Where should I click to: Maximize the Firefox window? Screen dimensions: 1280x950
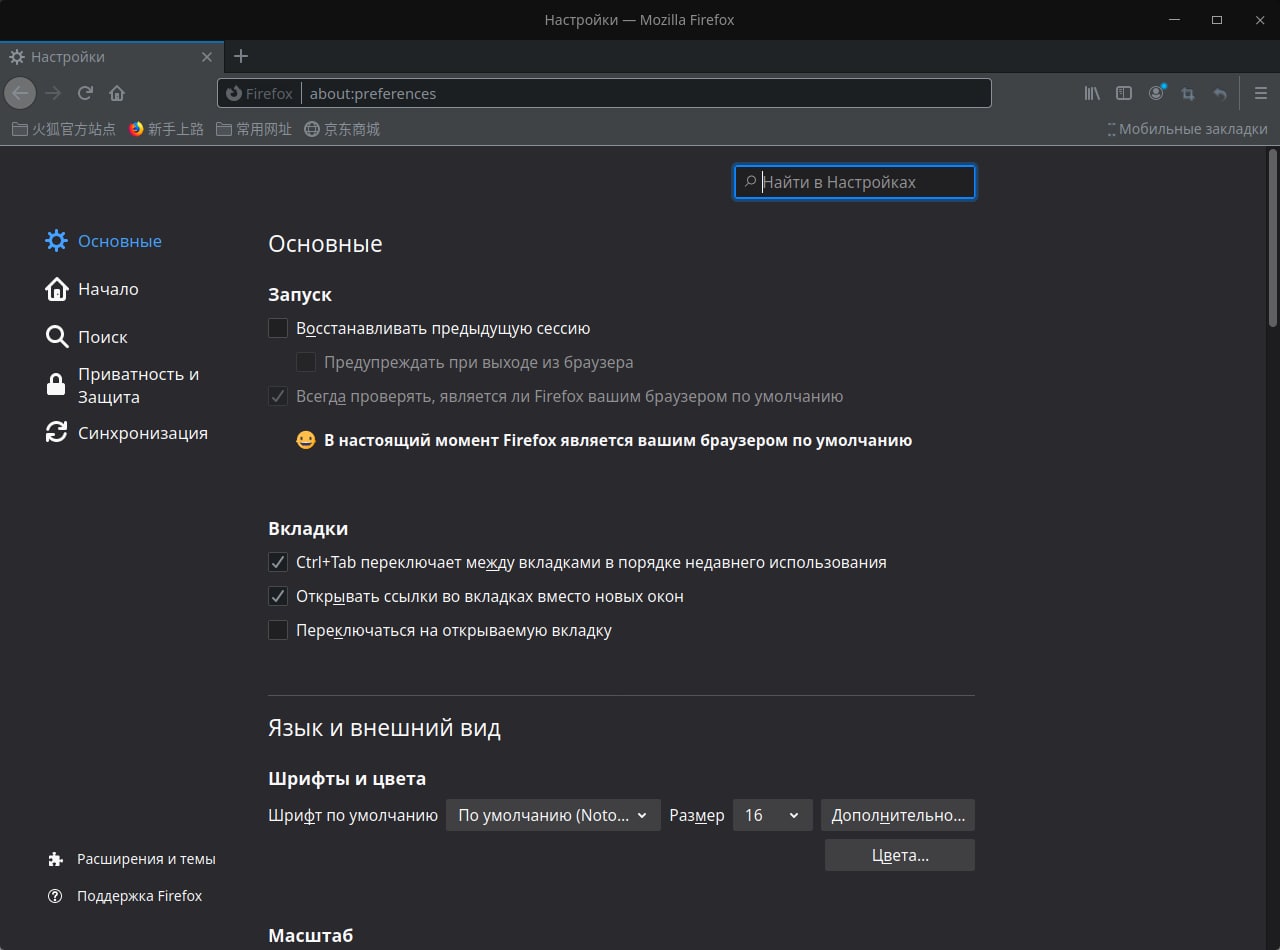click(x=1217, y=20)
